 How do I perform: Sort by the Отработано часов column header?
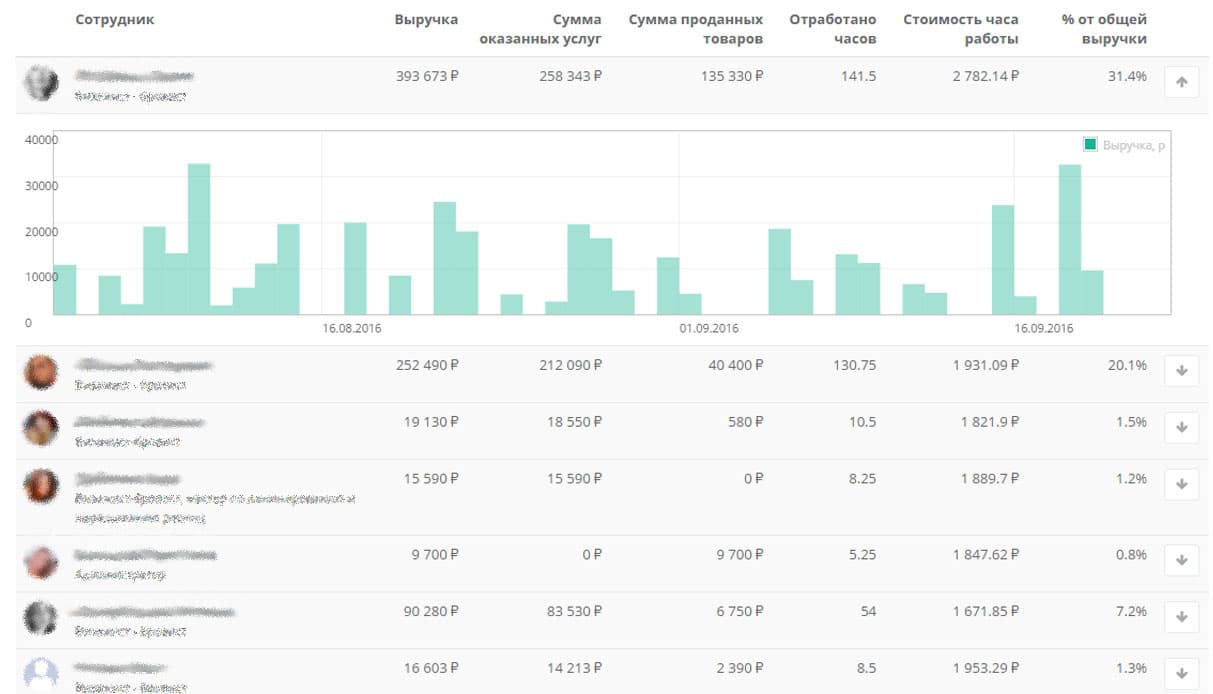832,29
